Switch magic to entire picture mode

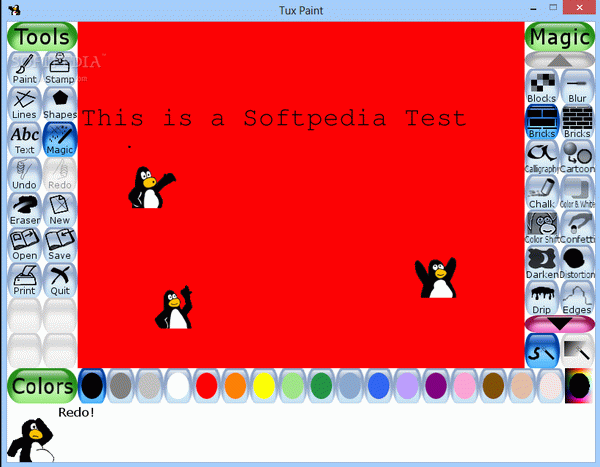point(577,351)
